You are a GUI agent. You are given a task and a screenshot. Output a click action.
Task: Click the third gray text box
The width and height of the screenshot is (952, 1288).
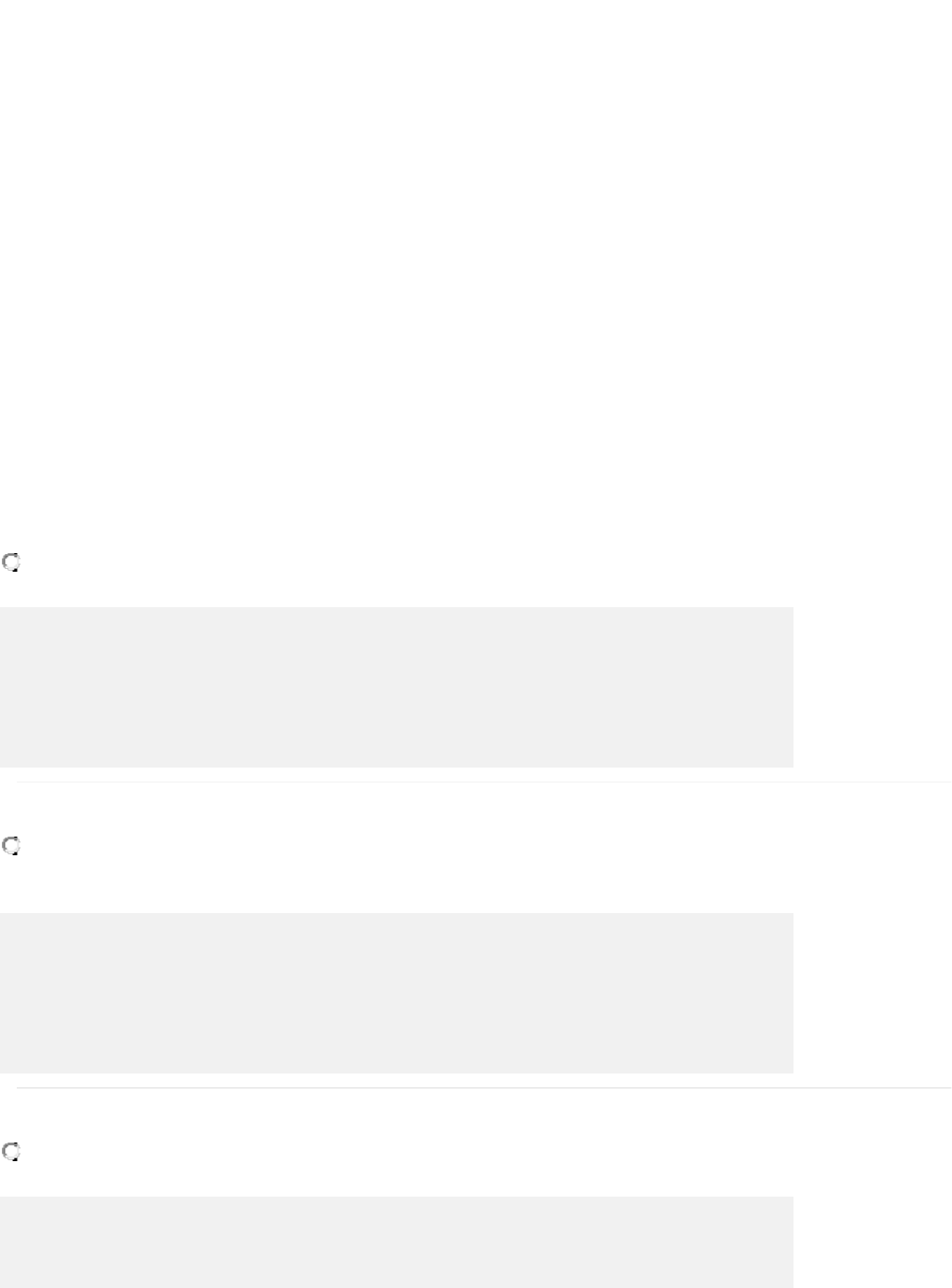coord(396,1241)
